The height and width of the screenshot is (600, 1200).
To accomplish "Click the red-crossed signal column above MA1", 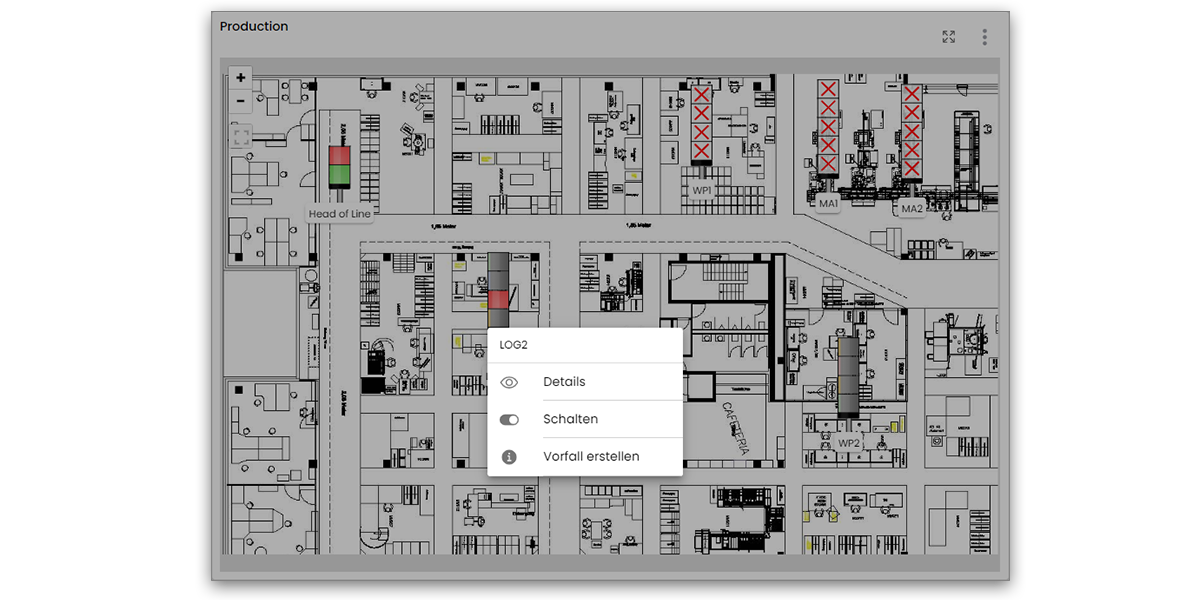I will (x=828, y=130).
